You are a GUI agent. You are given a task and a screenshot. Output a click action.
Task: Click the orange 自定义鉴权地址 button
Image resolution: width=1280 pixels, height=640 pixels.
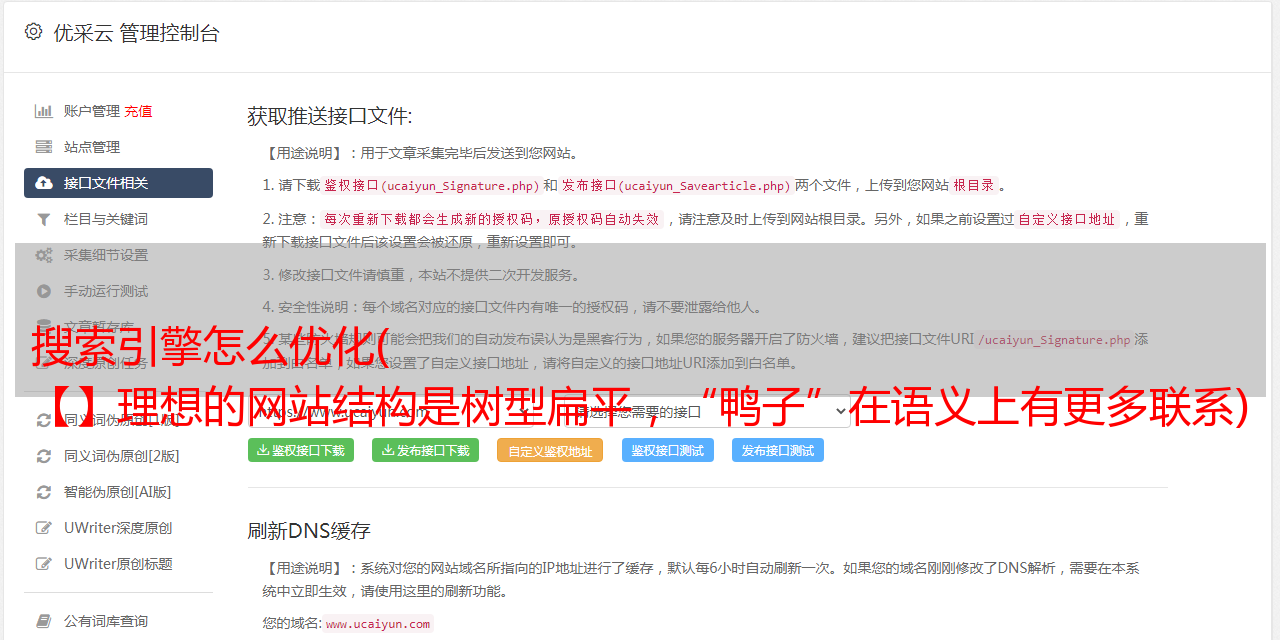coord(550,451)
